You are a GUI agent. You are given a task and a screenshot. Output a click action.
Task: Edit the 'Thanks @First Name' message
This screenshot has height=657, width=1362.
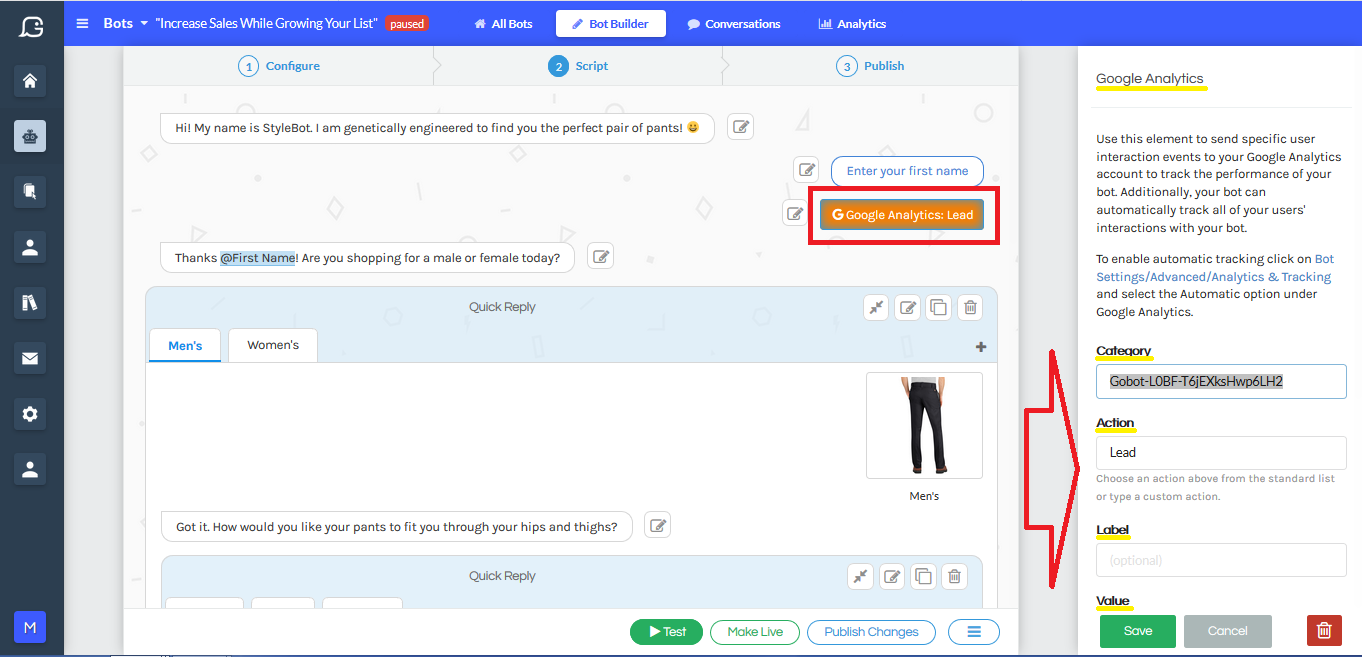[x=600, y=256]
